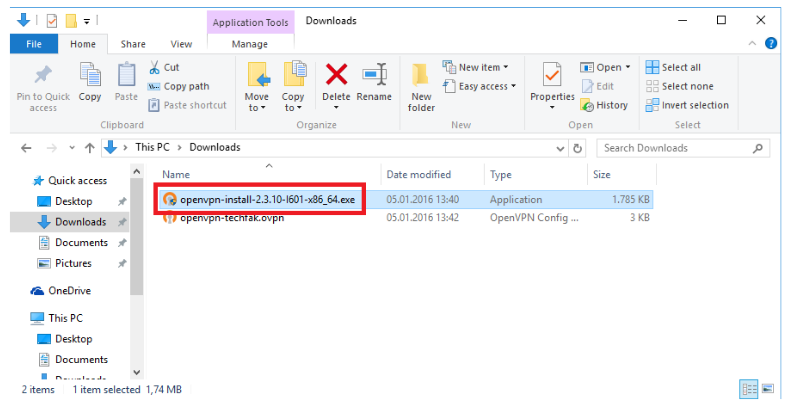Go forward with the right arrow
The image size is (790, 413).
[51, 148]
